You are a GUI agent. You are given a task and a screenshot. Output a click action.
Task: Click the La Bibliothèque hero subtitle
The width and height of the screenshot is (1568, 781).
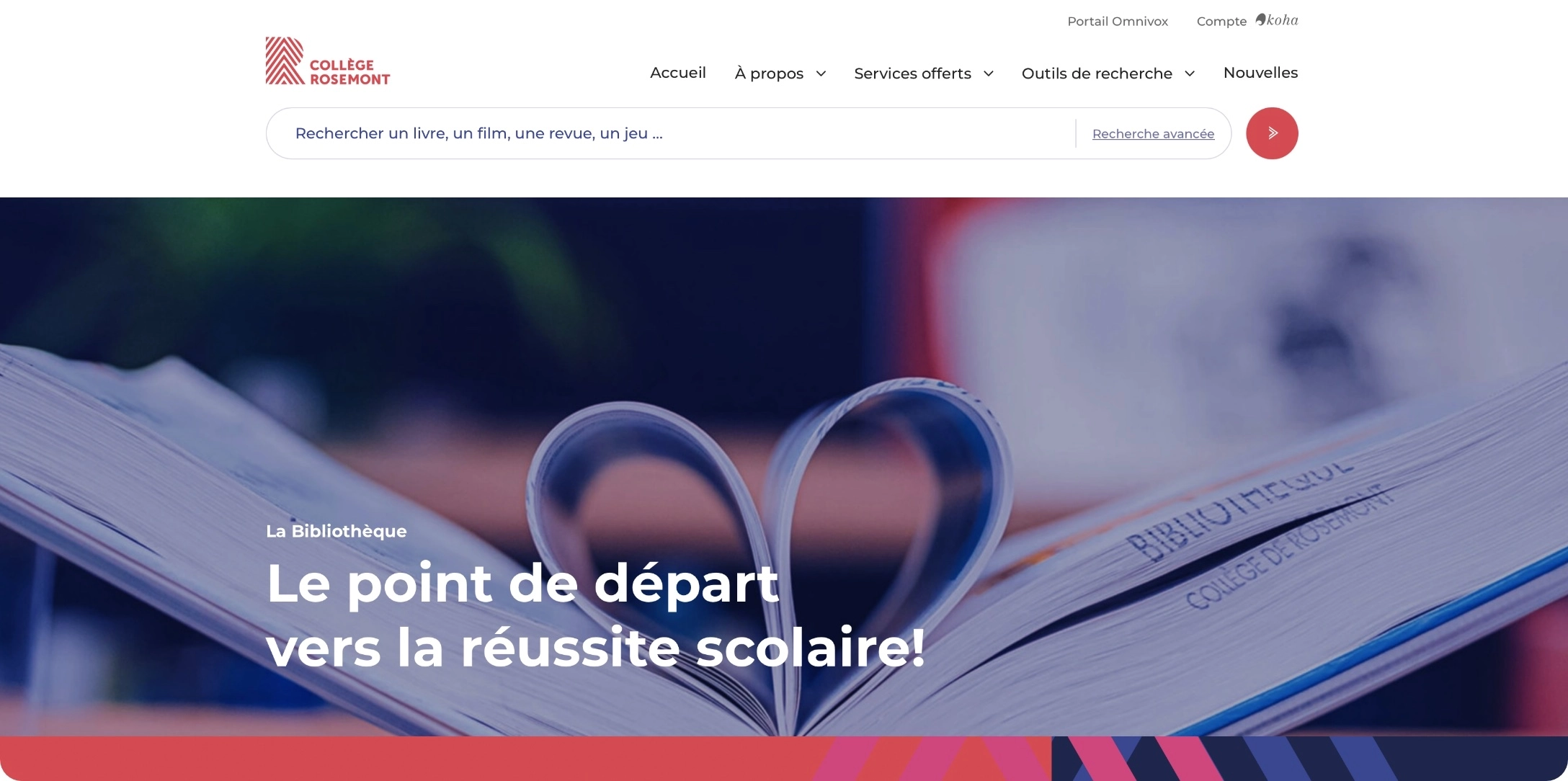(x=337, y=531)
